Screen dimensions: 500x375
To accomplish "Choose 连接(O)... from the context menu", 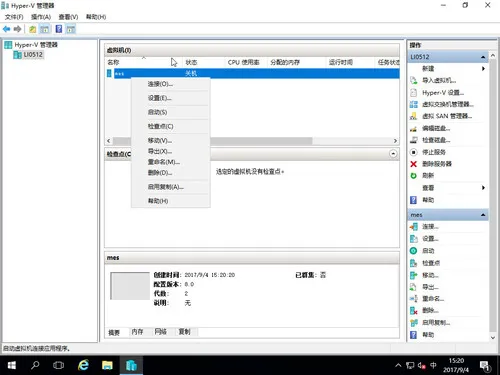I will pos(171,84).
